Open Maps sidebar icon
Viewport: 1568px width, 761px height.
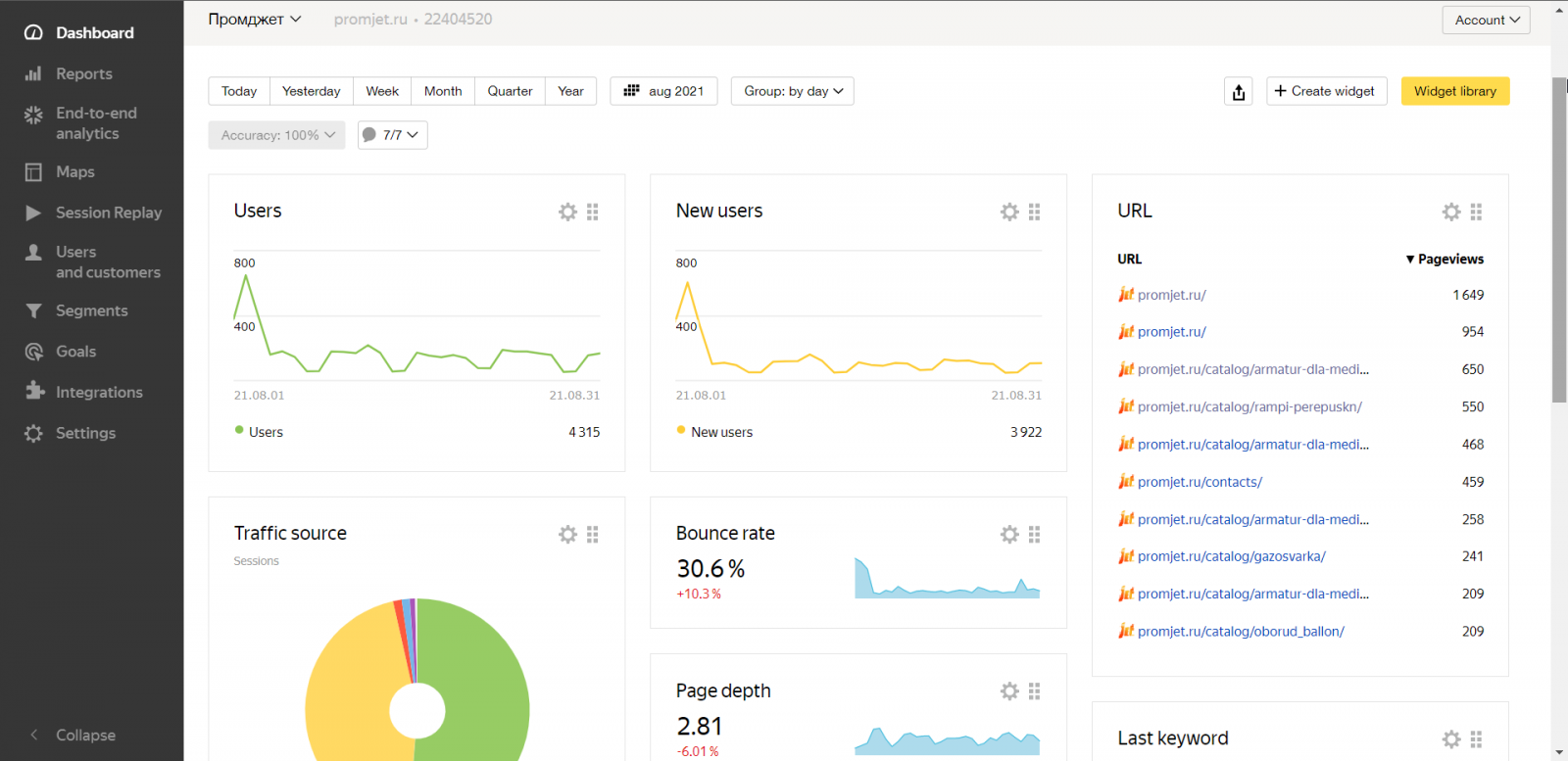click(x=33, y=172)
